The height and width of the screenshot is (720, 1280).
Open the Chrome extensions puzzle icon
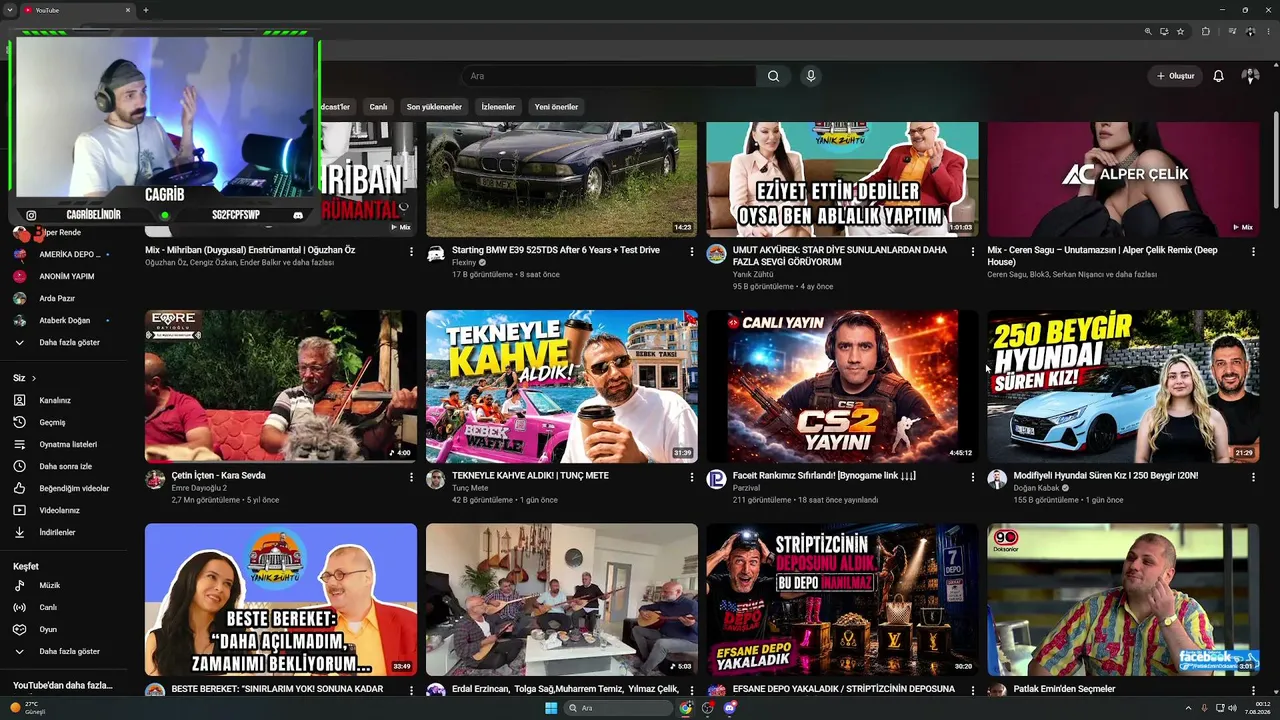coord(1205,31)
